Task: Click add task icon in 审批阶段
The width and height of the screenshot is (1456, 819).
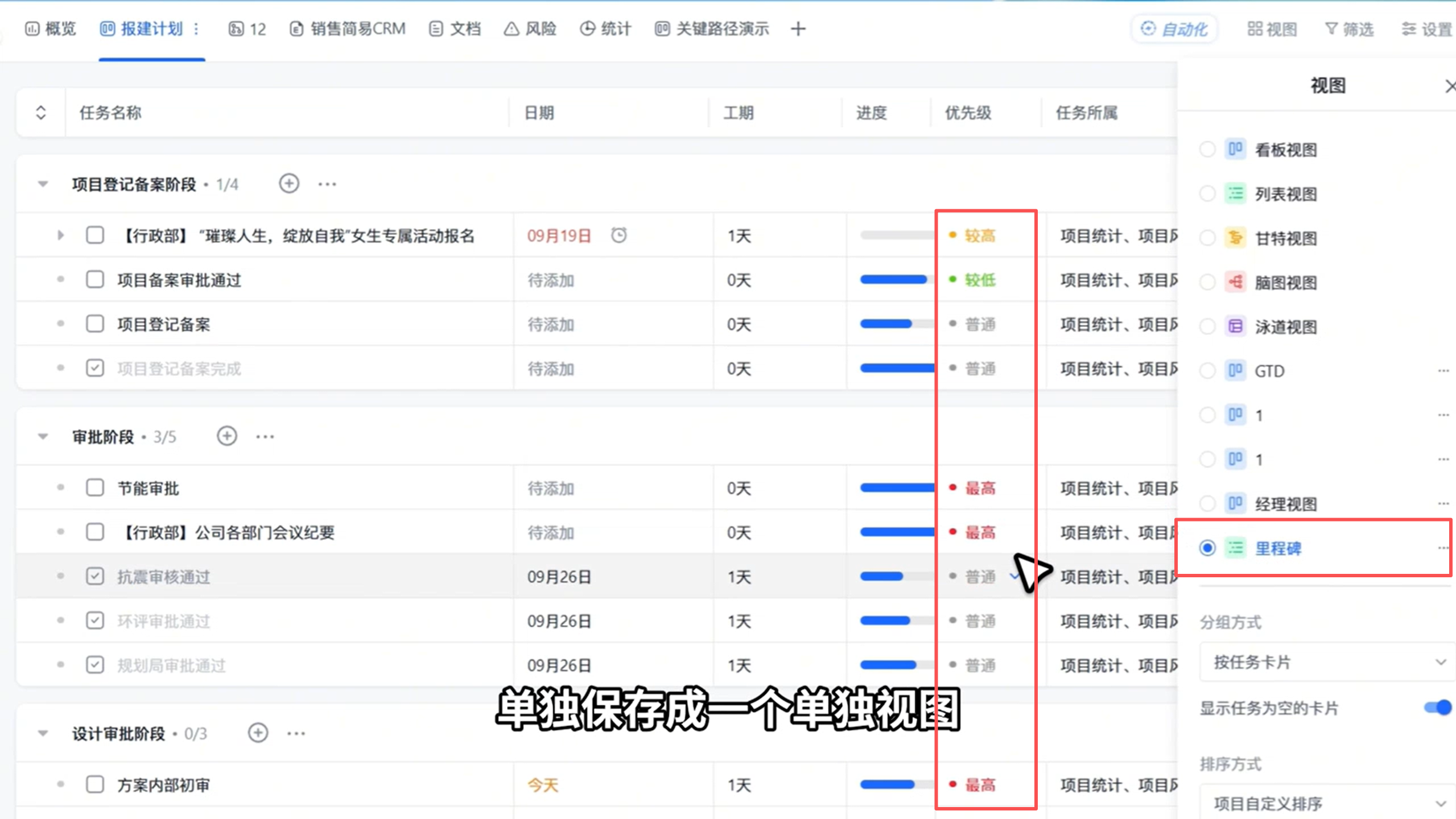Action: (x=227, y=436)
